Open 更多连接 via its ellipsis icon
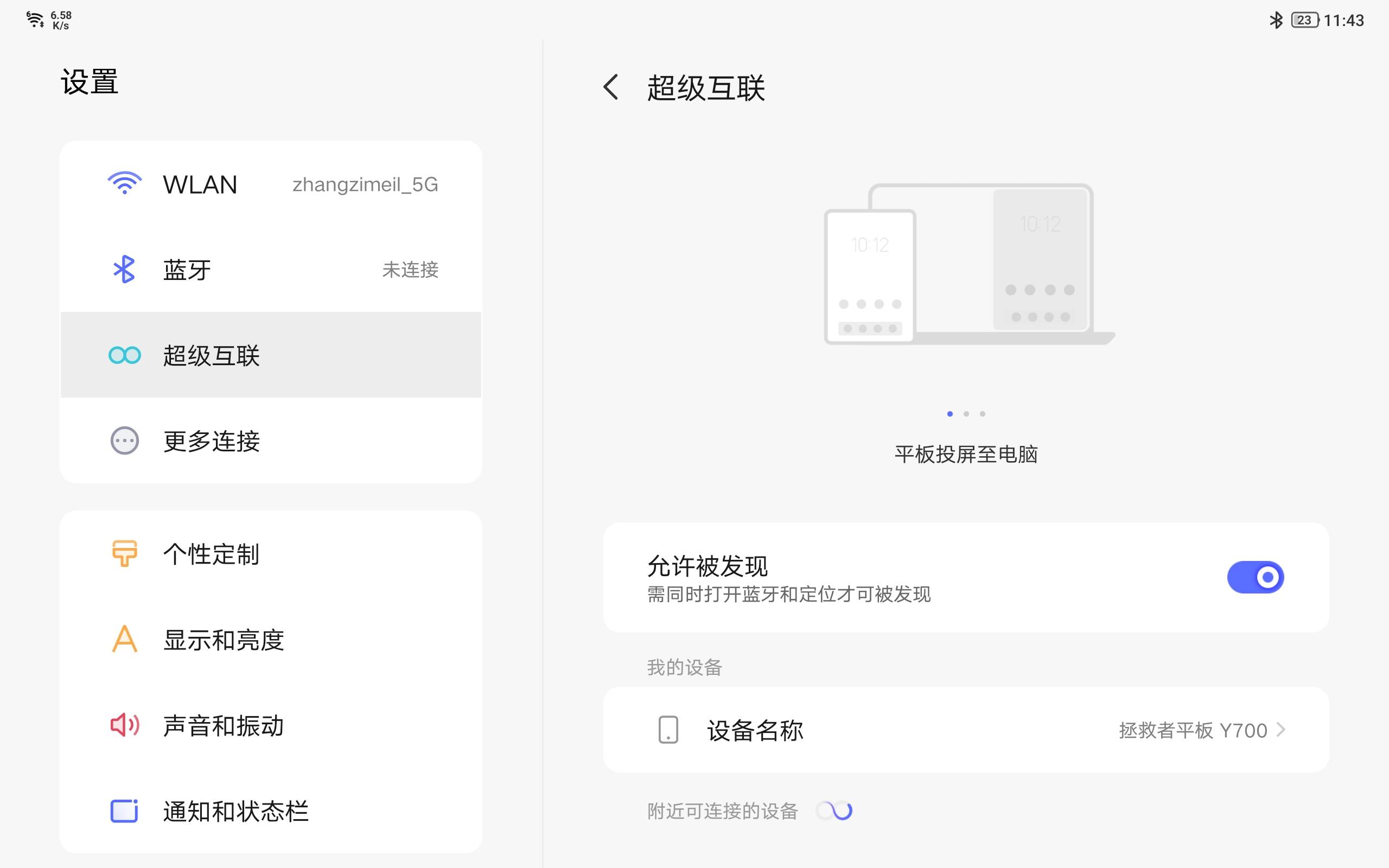Image resolution: width=1389 pixels, height=868 pixels. tap(123, 441)
